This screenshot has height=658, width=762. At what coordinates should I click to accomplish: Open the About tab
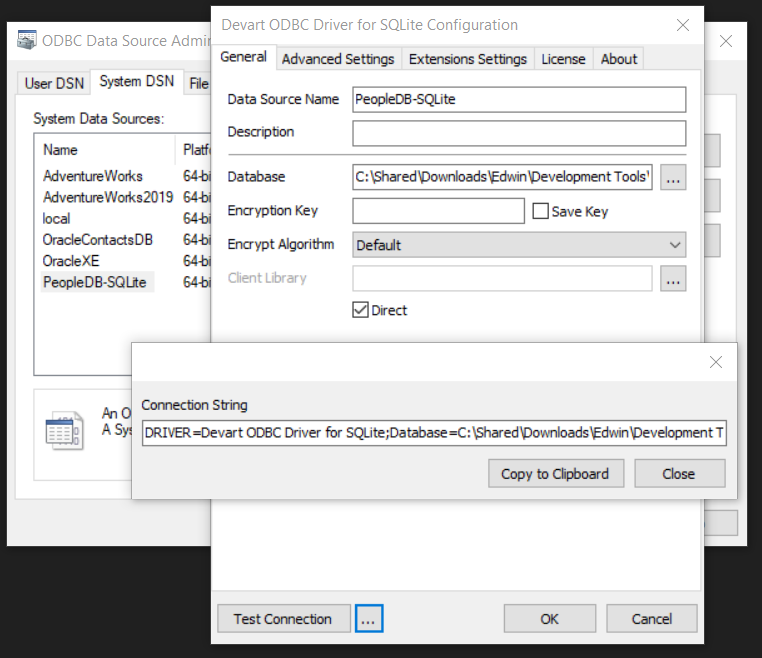619,59
